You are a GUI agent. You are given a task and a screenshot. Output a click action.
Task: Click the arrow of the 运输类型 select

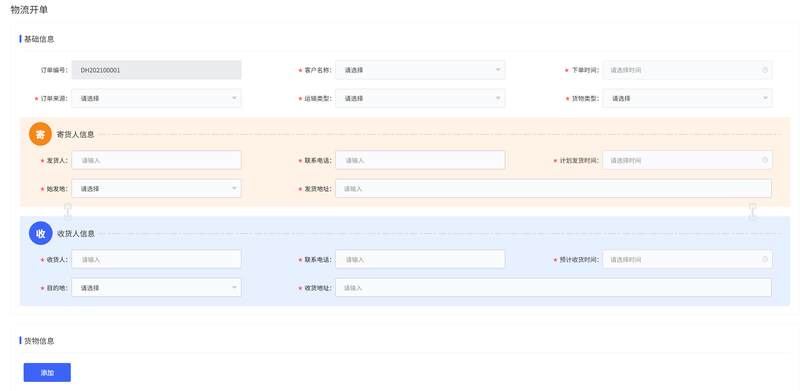[498, 98]
